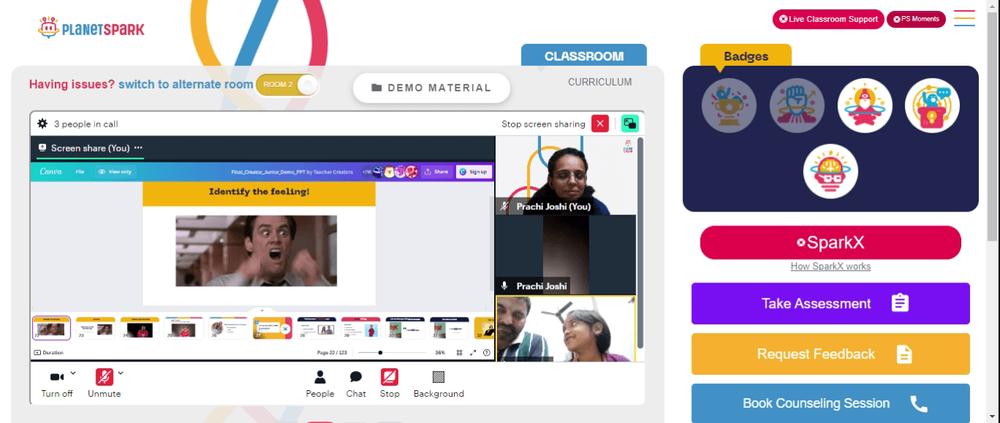This screenshot has width=1000, height=423.
Task: Click Canva View only eye button
Action: 114,172
